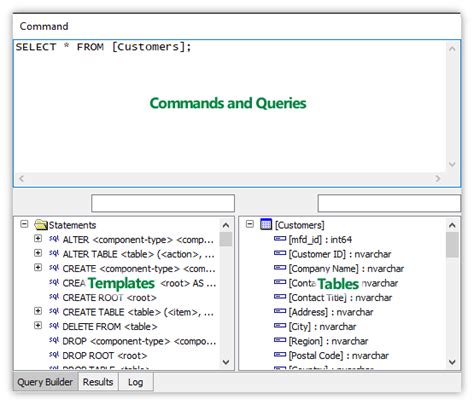Collapse the [Customers] table node
The image size is (474, 405).
tap(250, 224)
